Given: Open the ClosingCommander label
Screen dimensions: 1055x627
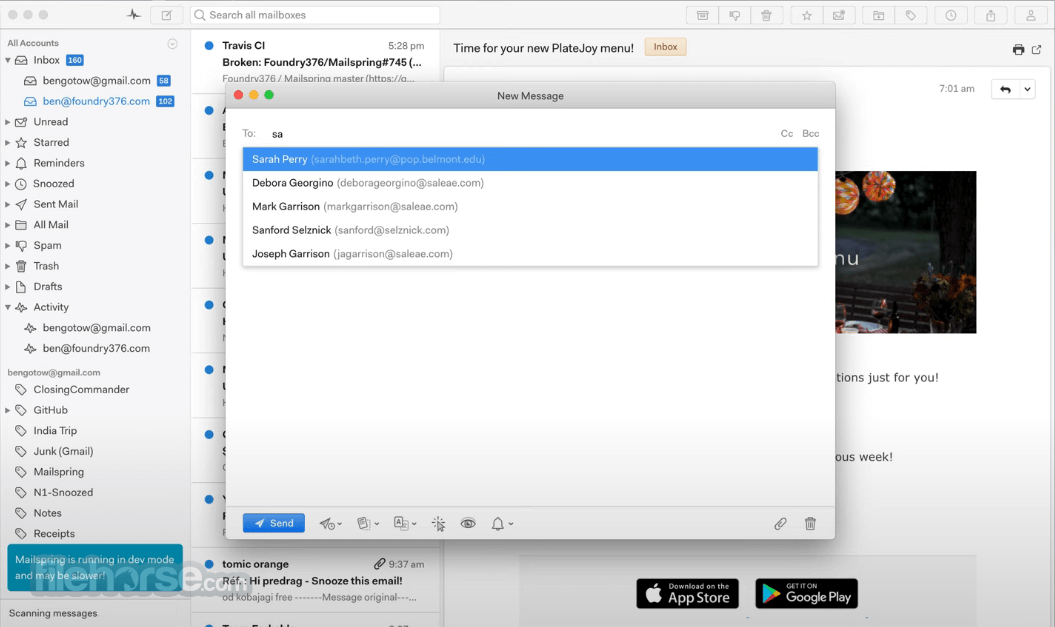Looking at the screenshot, I should (x=81, y=390).
